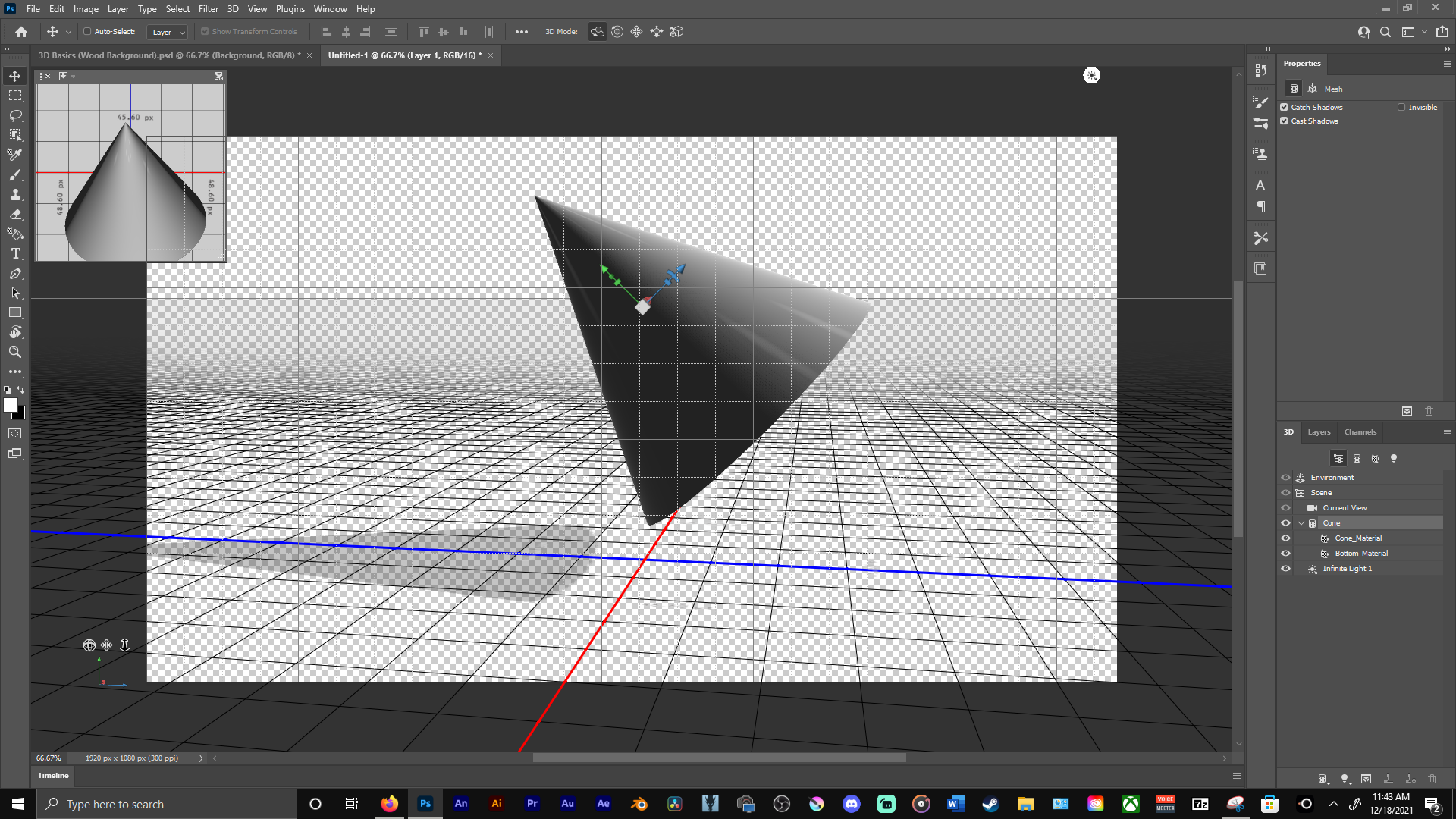Image resolution: width=1456 pixels, height=819 pixels.
Task: Switch to the Channels tab
Action: tap(1359, 431)
